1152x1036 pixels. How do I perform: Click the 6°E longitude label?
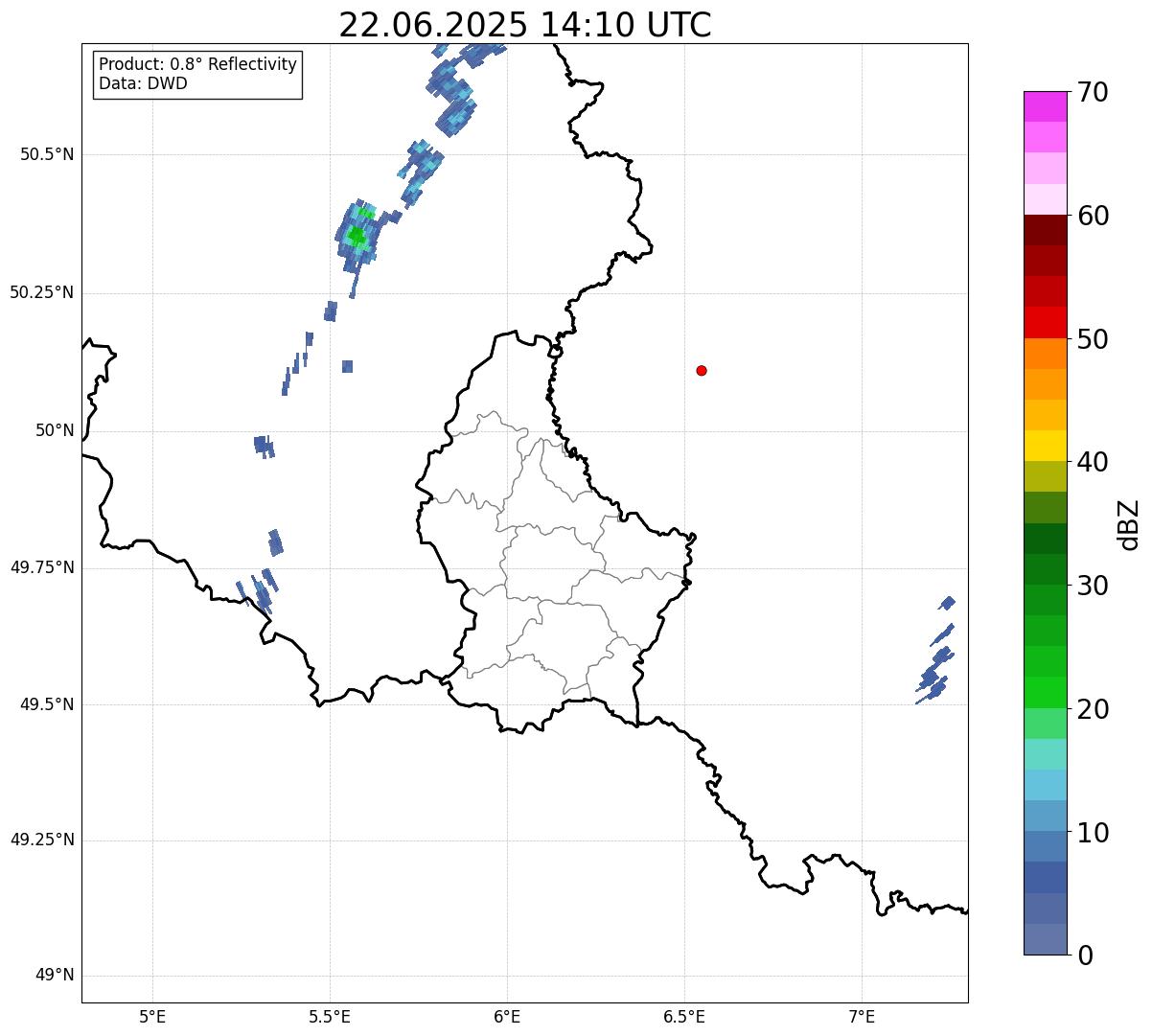[x=507, y=1016]
